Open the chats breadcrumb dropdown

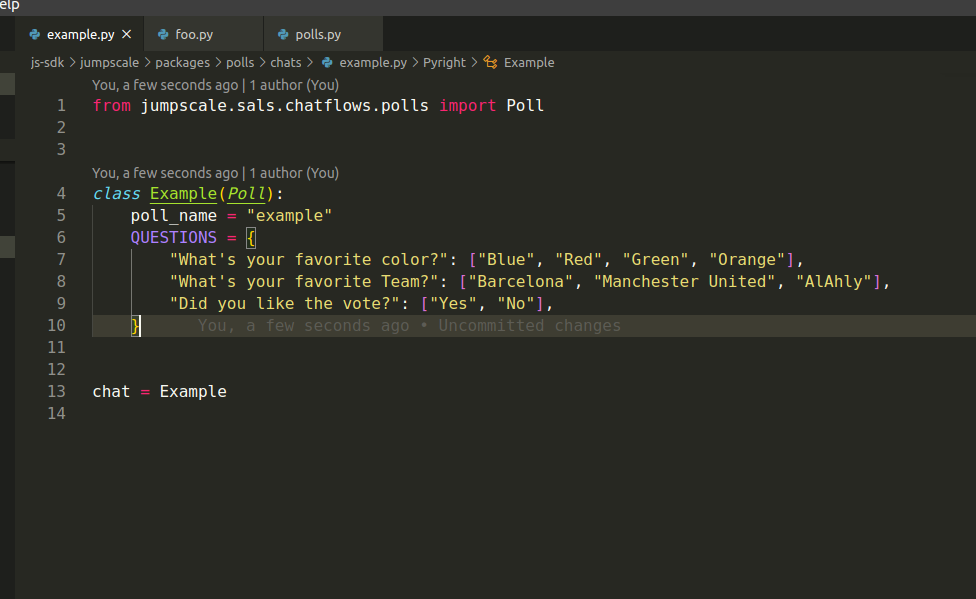pyautogui.click(x=285, y=62)
